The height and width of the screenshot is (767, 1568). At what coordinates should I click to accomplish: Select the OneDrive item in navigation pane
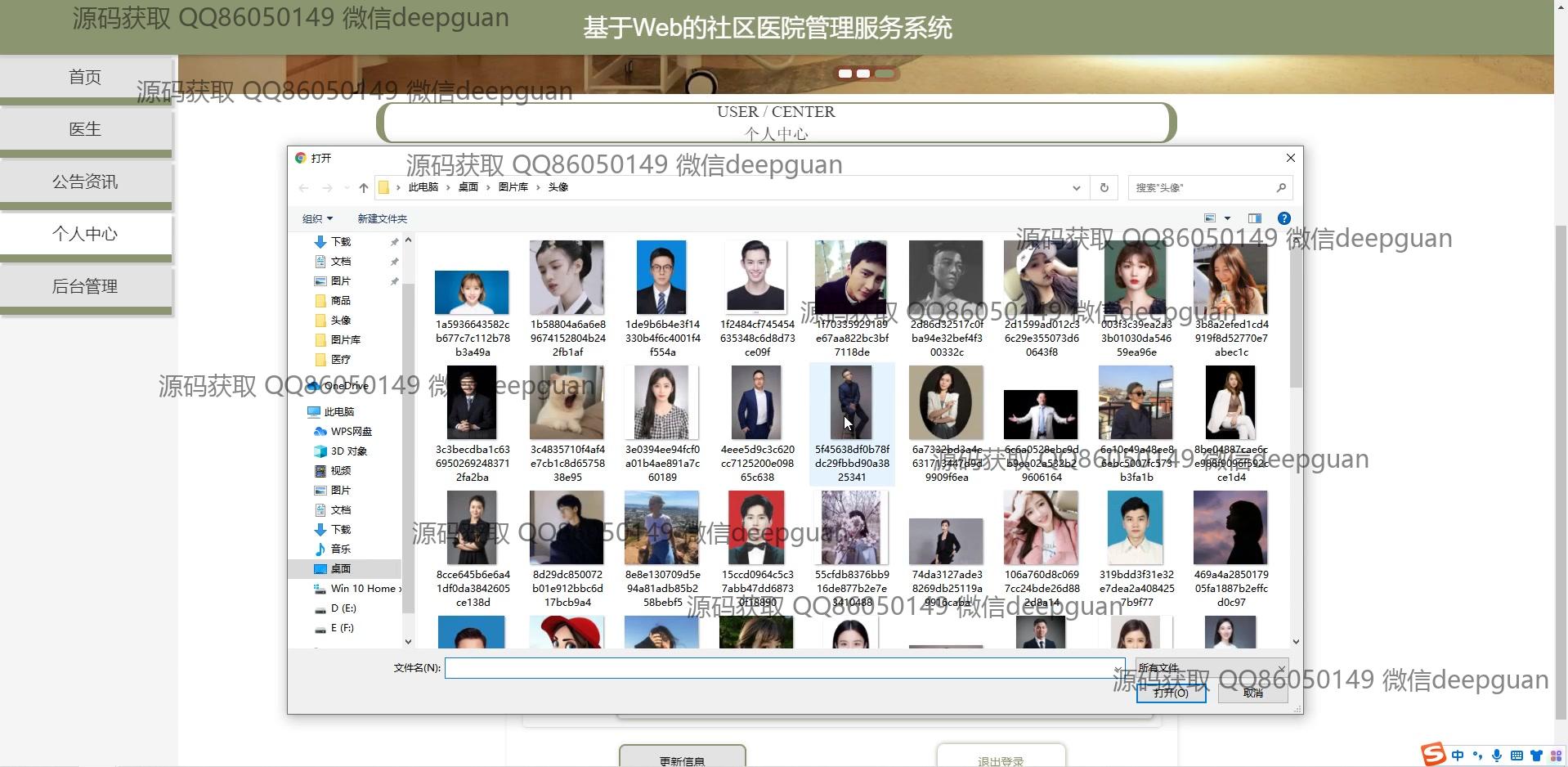pyautogui.click(x=345, y=385)
